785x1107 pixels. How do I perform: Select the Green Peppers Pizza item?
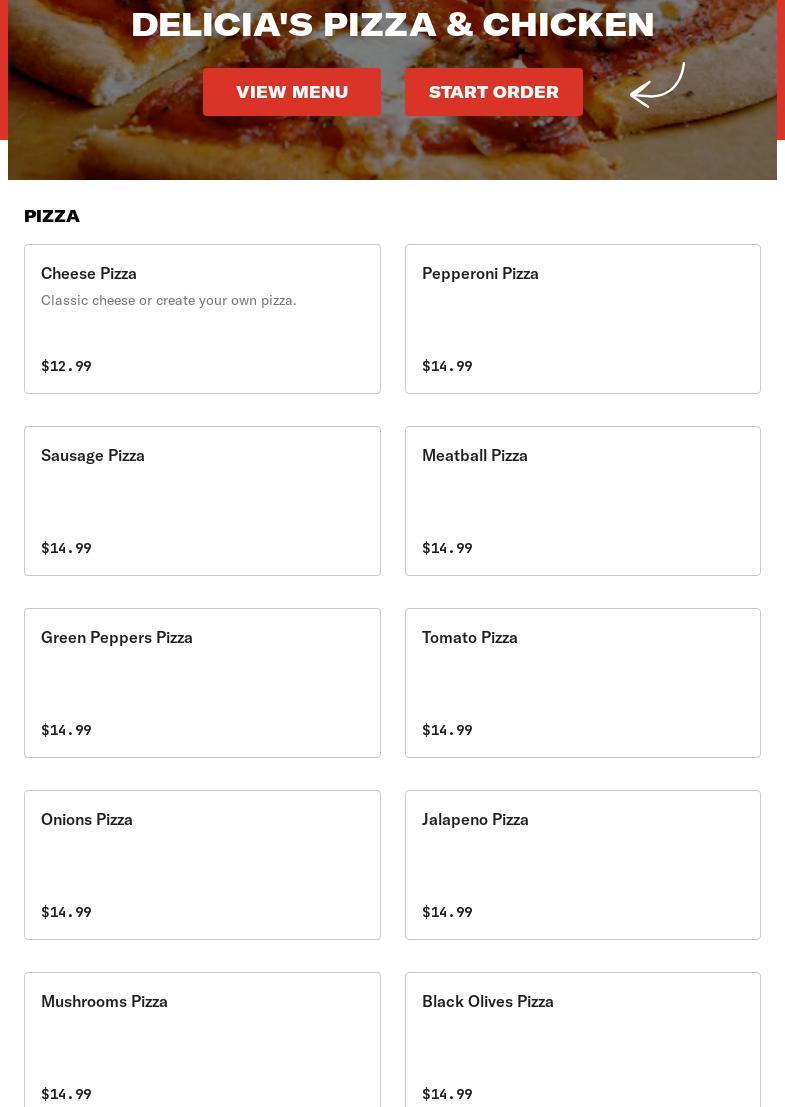point(203,683)
